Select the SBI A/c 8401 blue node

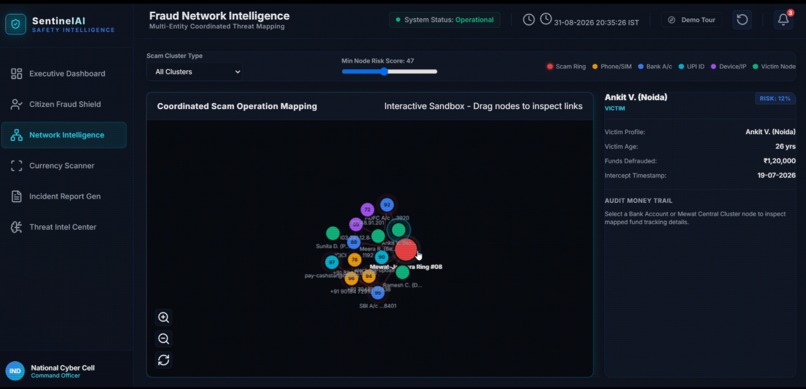[378, 293]
